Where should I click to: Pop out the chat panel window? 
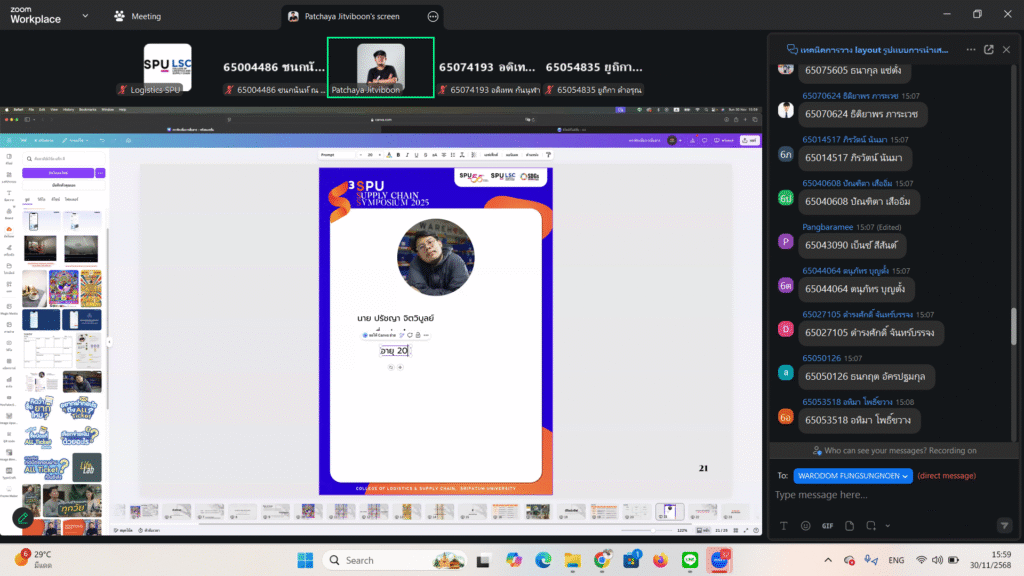pos(989,49)
